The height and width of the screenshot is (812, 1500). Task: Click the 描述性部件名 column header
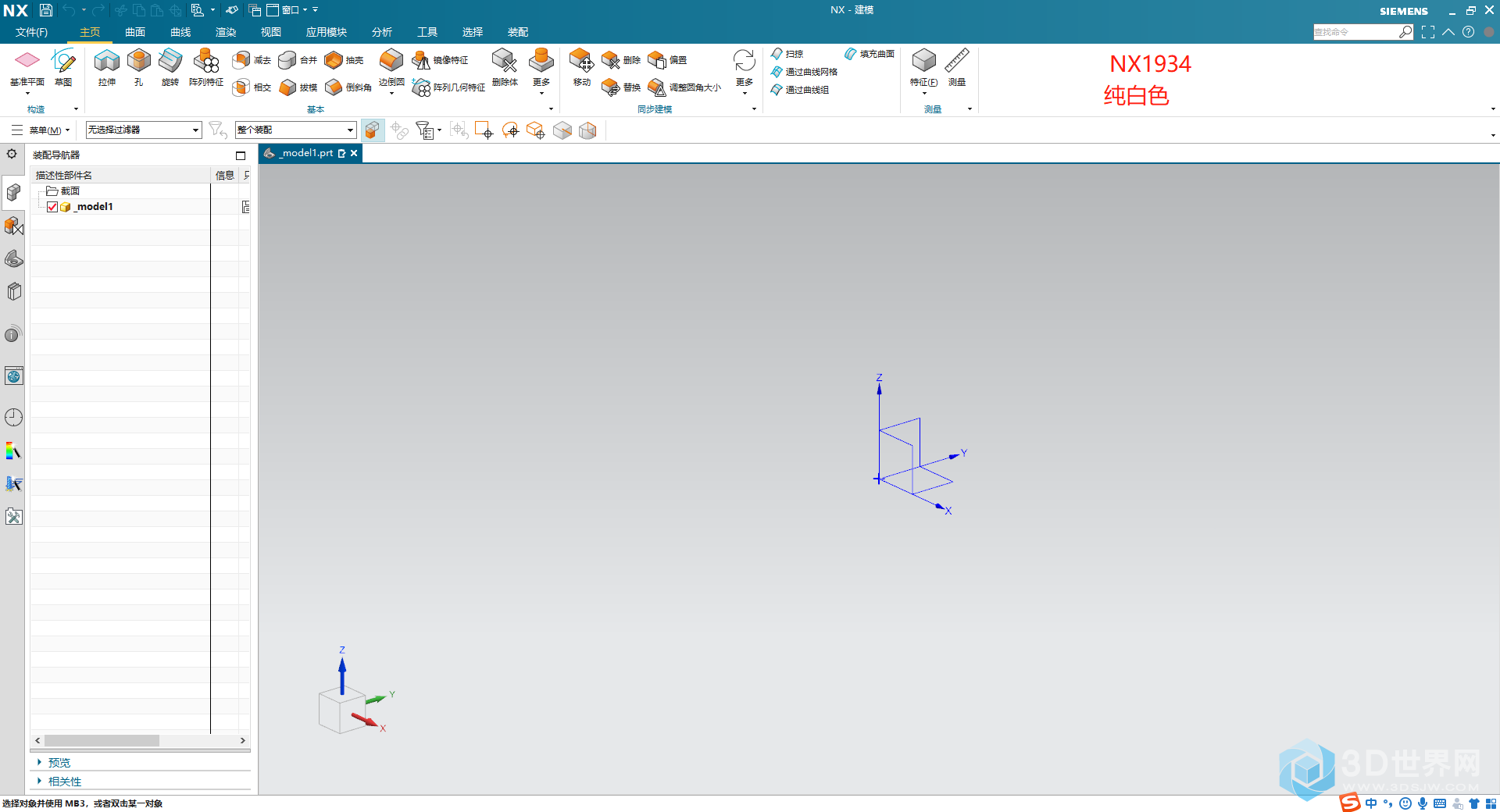point(120,175)
